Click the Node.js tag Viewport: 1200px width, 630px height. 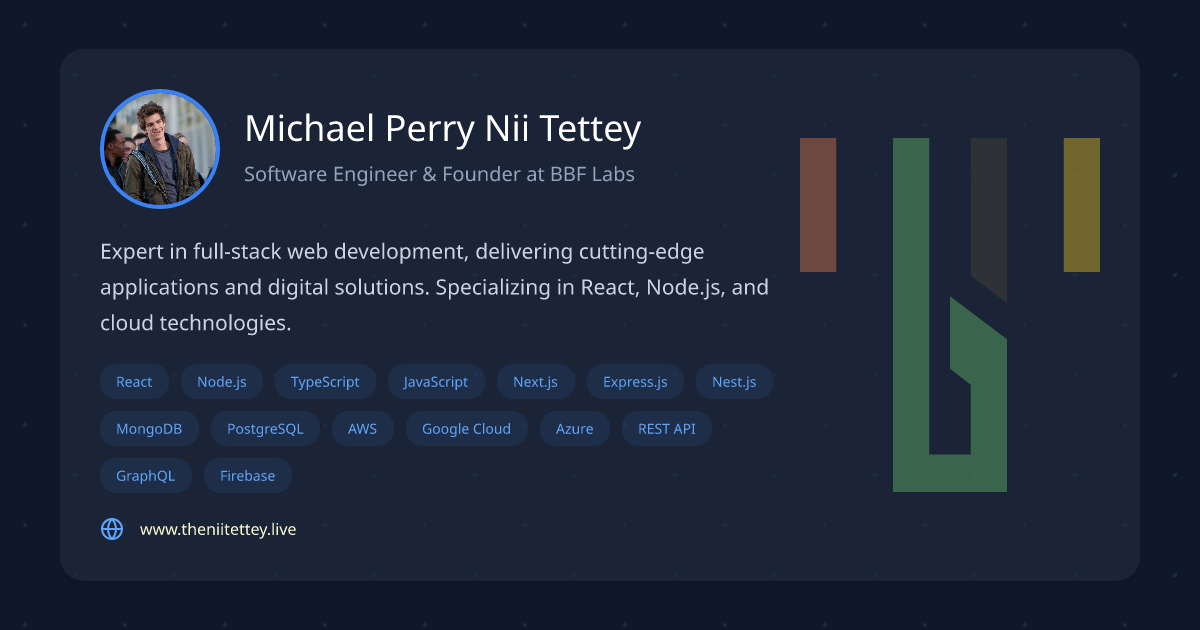coord(221,382)
